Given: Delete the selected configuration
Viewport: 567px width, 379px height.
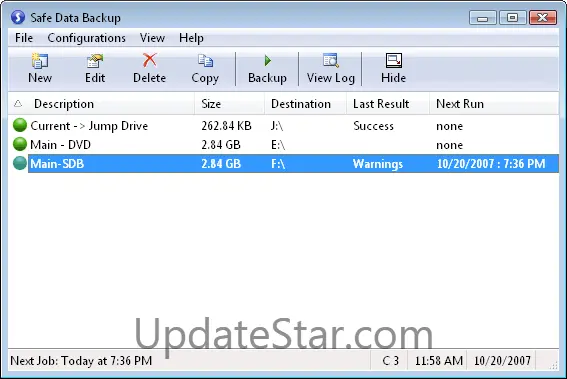Looking at the screenshot, I should click(x=149, y=69).
